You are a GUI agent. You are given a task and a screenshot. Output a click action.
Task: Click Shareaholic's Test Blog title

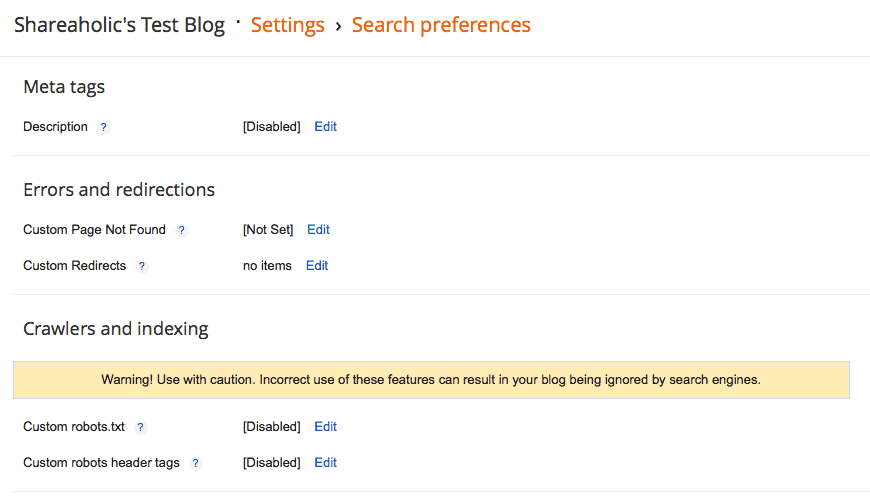[119, 25]
